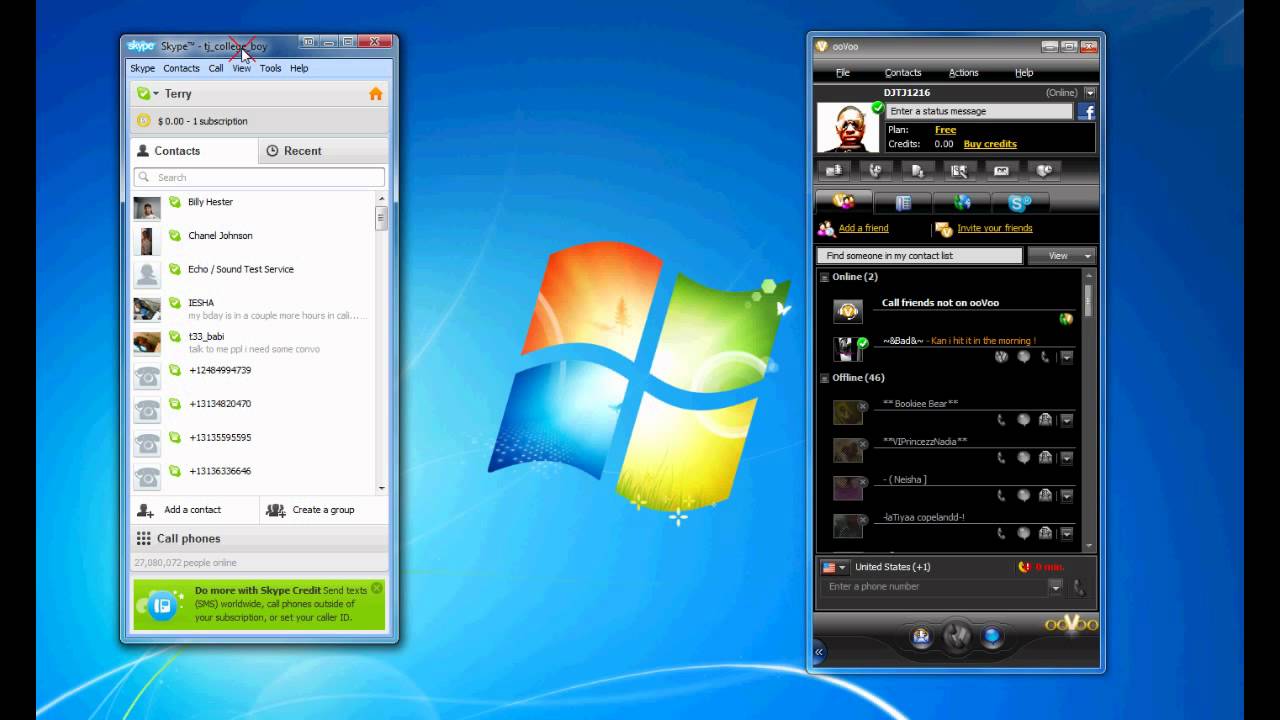Screen dimensions: 1280x720
Task: Collapse the Offline (46) group
Action: point(825,378)
